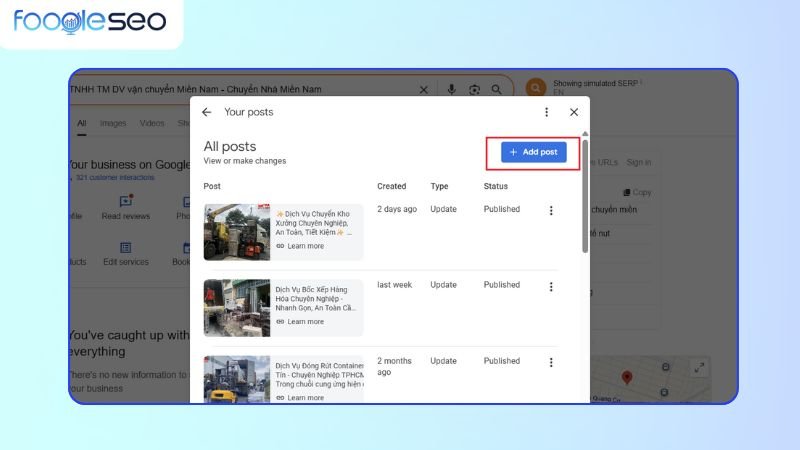
Task: Switch to the Videos search tab
Action: (152, 124)
